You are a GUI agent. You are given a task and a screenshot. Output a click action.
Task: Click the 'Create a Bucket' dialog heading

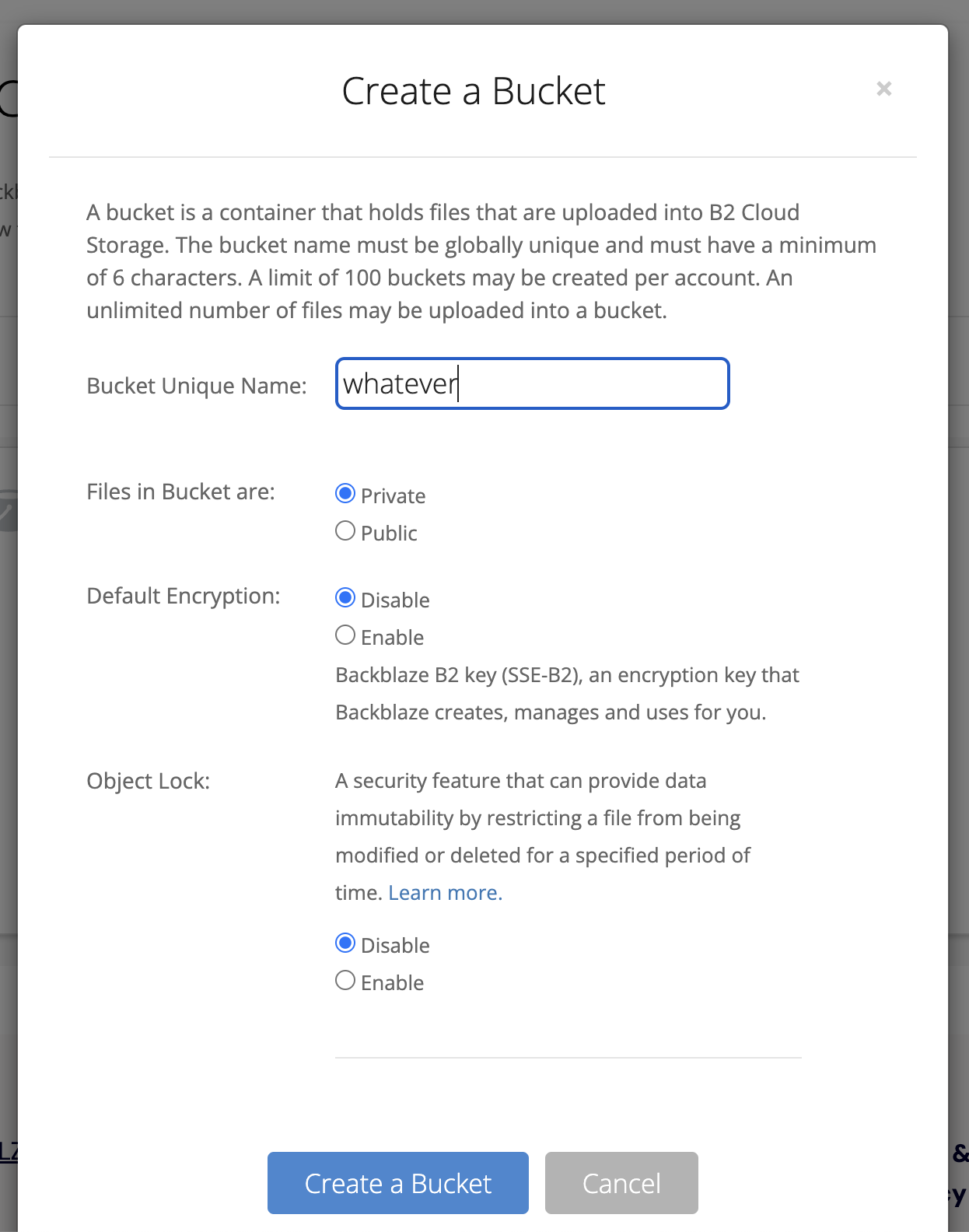(474, 91)
